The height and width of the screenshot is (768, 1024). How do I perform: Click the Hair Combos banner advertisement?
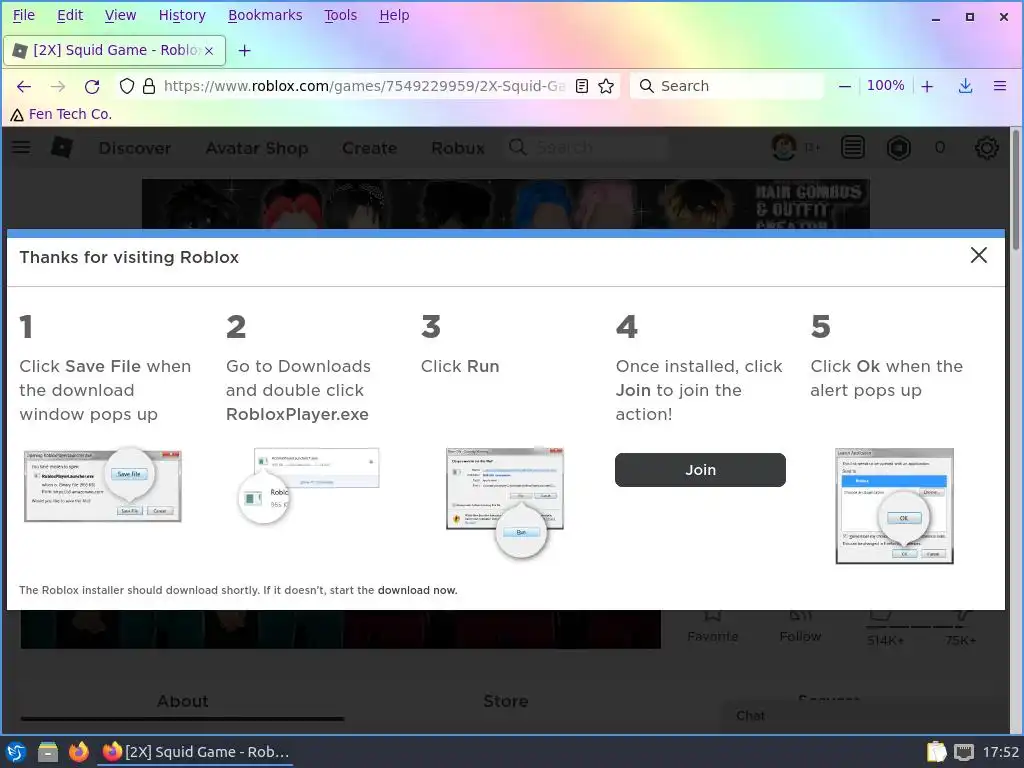point(505,204)
